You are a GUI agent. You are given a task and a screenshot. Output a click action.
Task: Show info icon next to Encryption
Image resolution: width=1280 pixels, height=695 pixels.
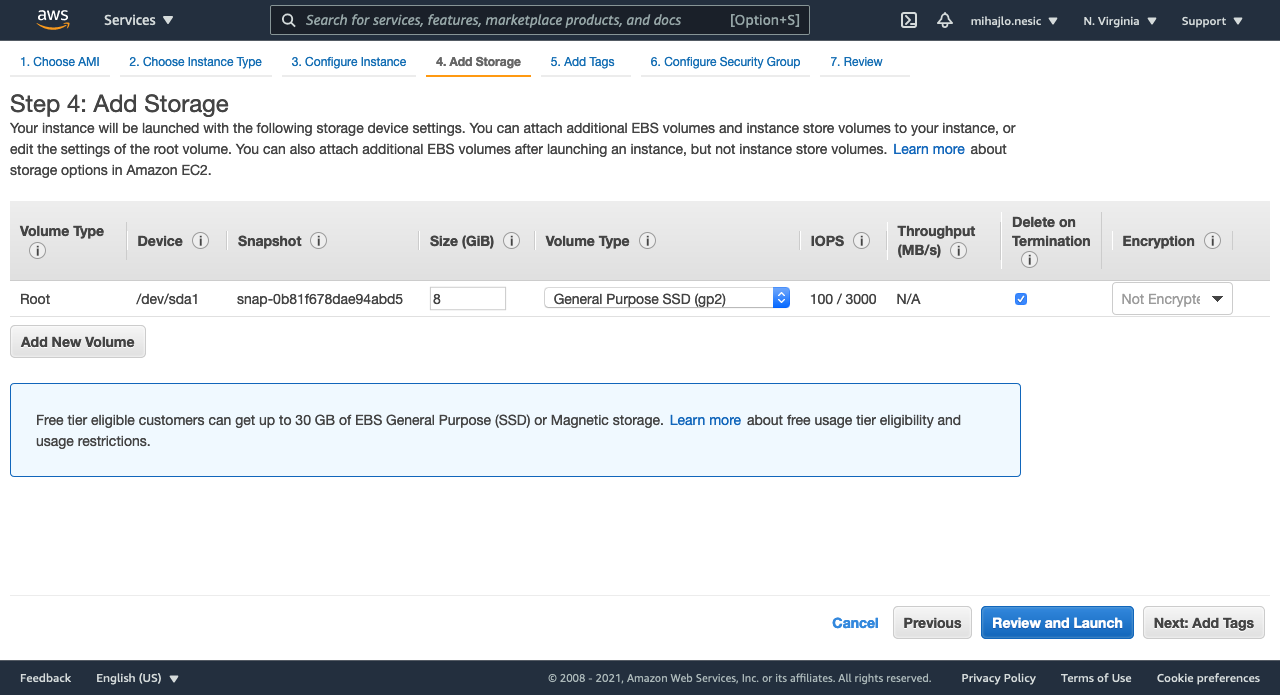(1213, 241)
